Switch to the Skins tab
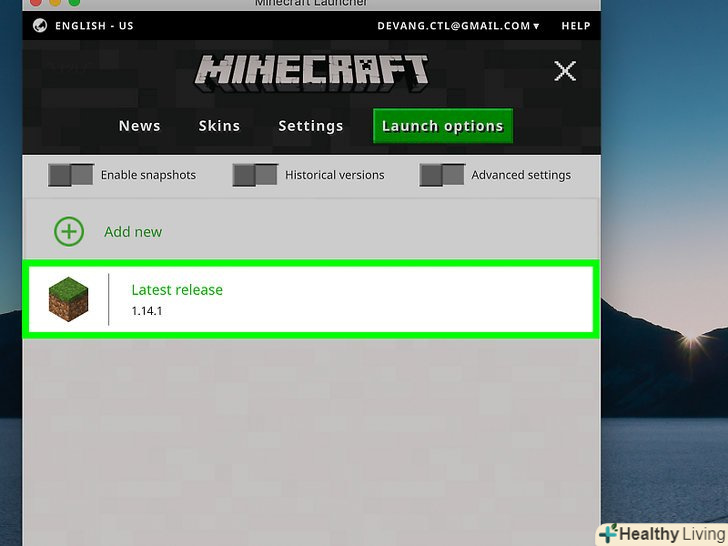Viewport: 728px width, 546px height. (x=219, y=126)
